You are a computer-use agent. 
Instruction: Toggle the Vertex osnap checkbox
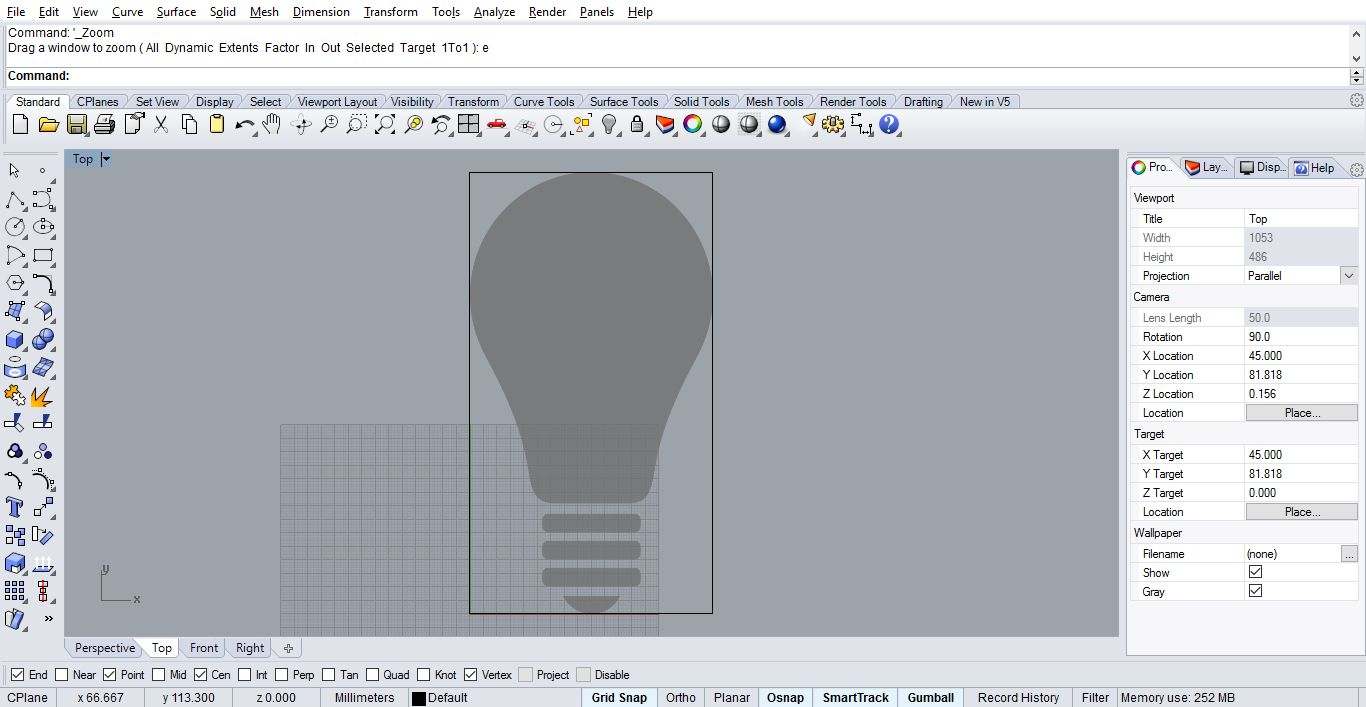[471, 675]
